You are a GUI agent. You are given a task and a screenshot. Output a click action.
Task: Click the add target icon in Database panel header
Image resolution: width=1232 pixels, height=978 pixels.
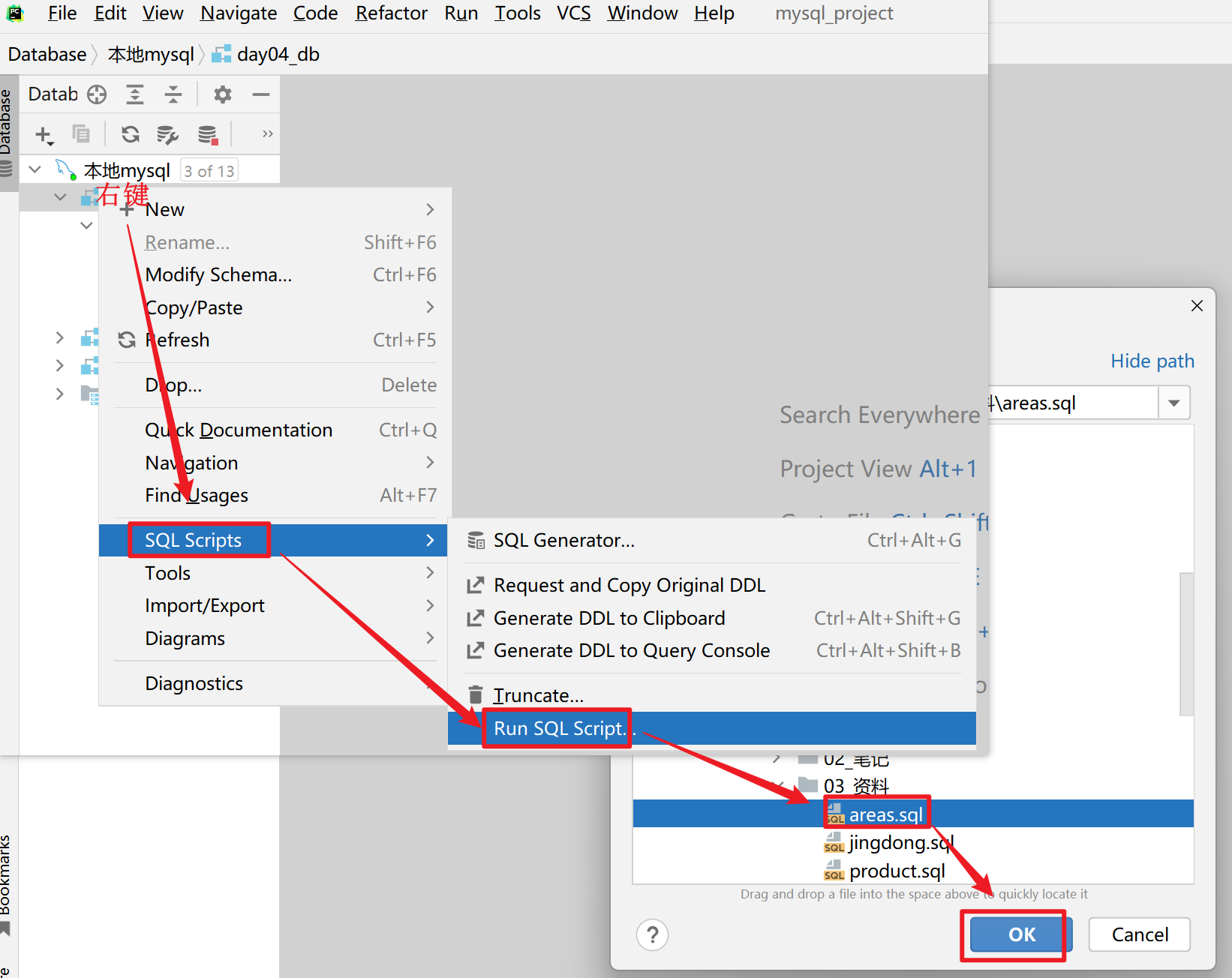point(97,94)
